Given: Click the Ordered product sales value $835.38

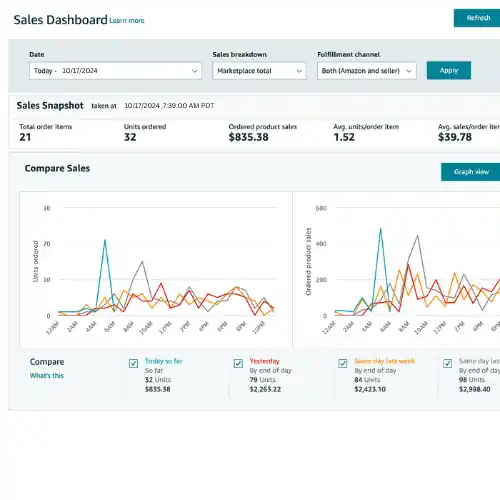Looking at the screenshot, I should (248, 137).
